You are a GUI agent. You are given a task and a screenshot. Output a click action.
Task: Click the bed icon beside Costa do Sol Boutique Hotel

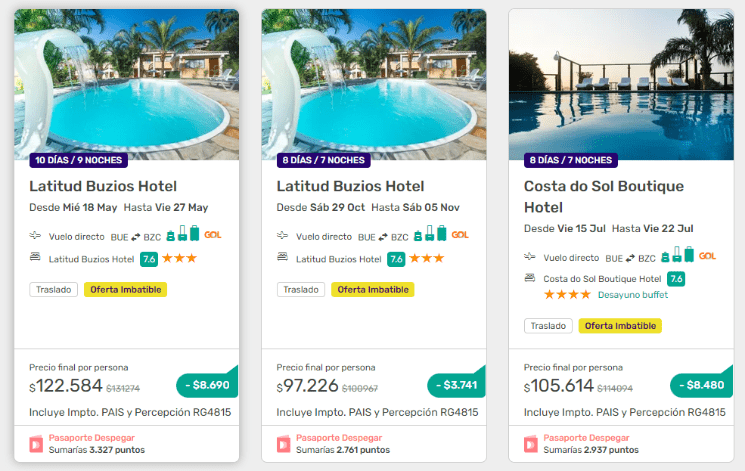point(531,279)
